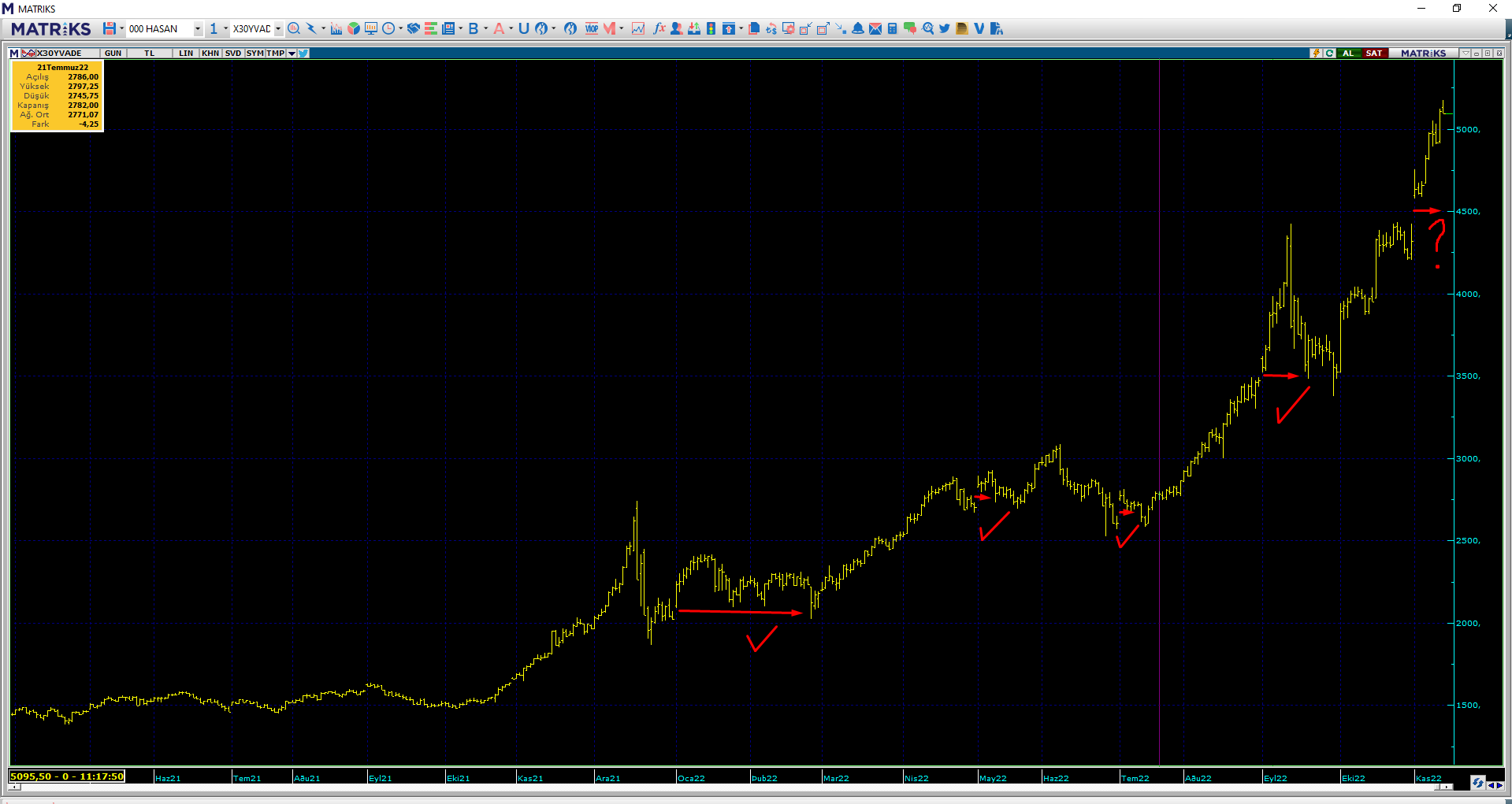
Task: Open dropdown arrow after TMP button
Action: coord(292,54)
